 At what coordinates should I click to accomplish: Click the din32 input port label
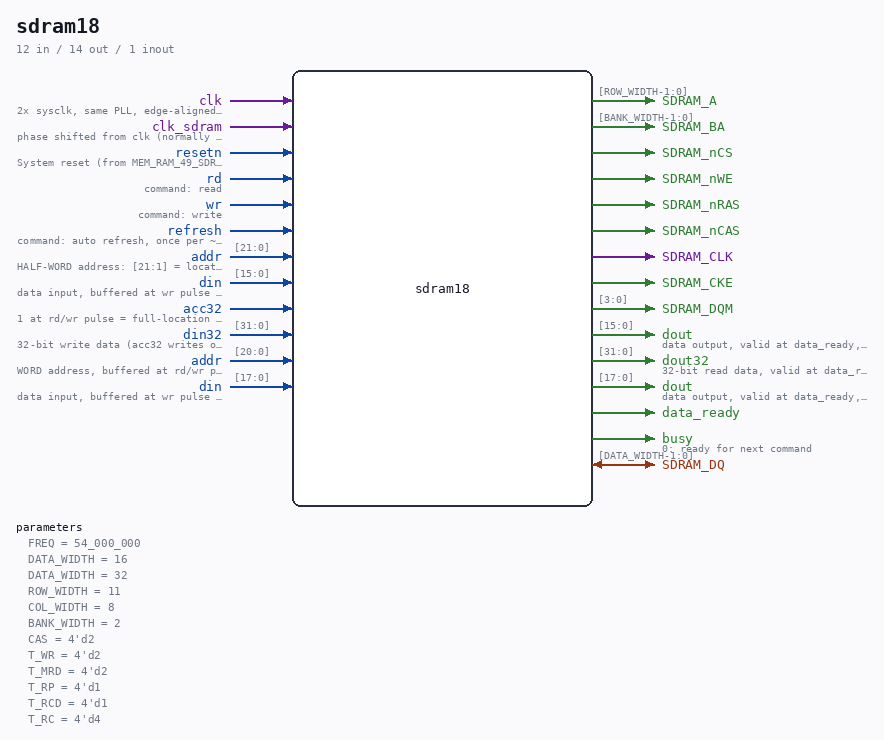click(x=202, y=334)
